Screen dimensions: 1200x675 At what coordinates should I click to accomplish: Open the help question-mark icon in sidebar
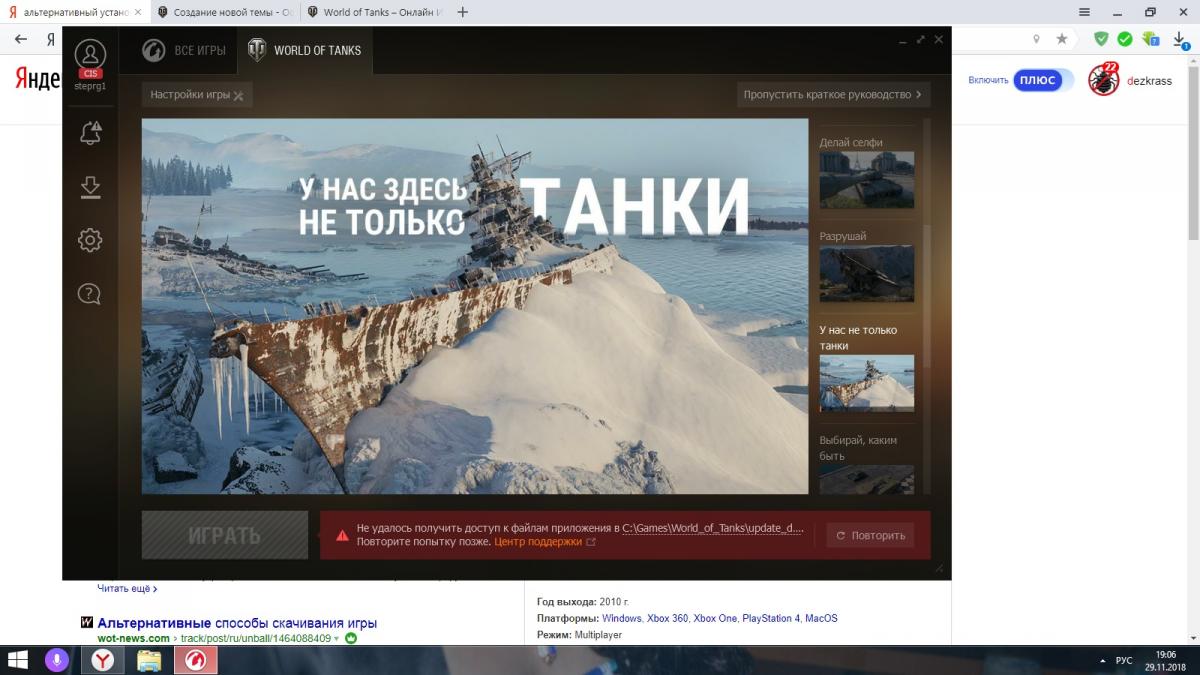click(x=90, y=293)
